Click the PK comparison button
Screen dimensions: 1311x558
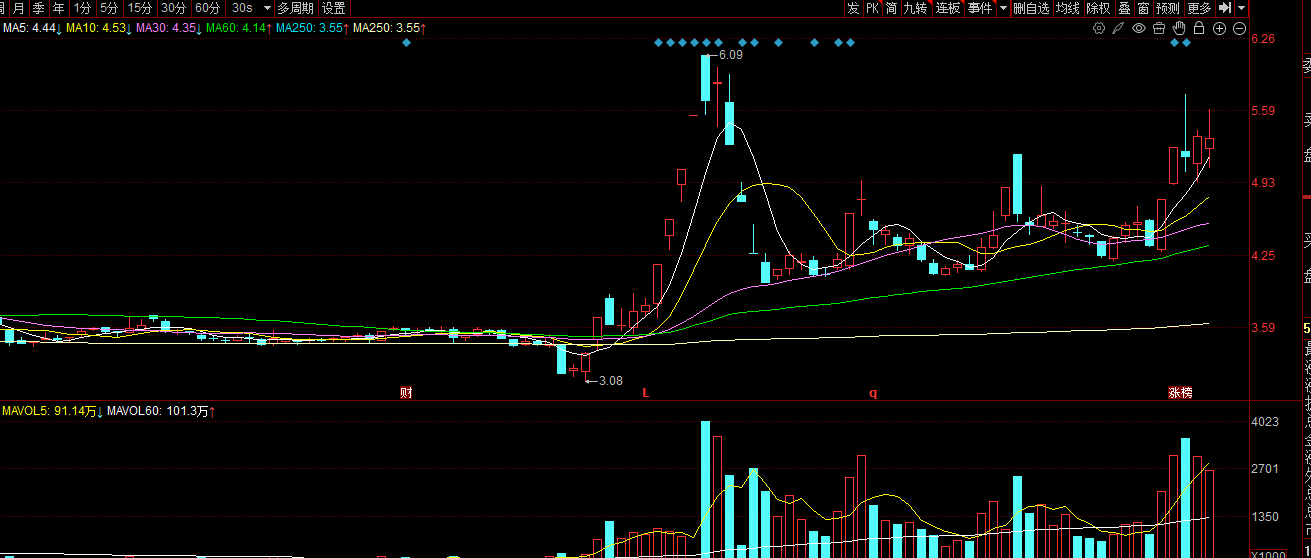(872, 8)
